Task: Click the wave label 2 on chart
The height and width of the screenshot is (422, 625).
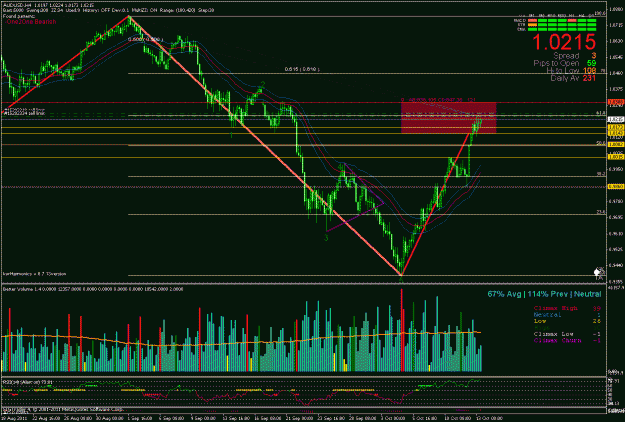Action: pyautogui.click(x=263, y=84)
